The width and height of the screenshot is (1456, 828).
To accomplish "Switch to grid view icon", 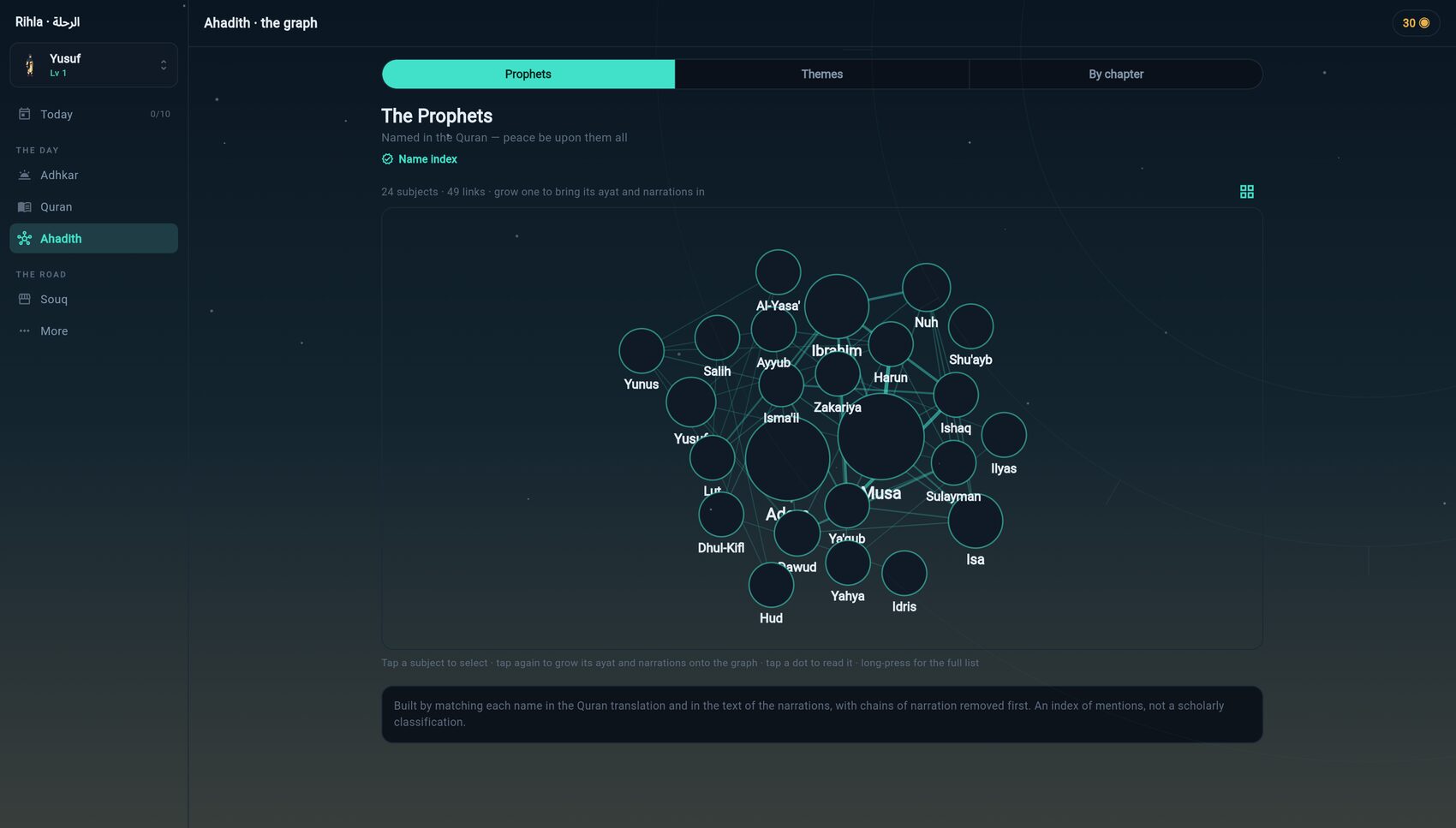I will coord(1247,192).
